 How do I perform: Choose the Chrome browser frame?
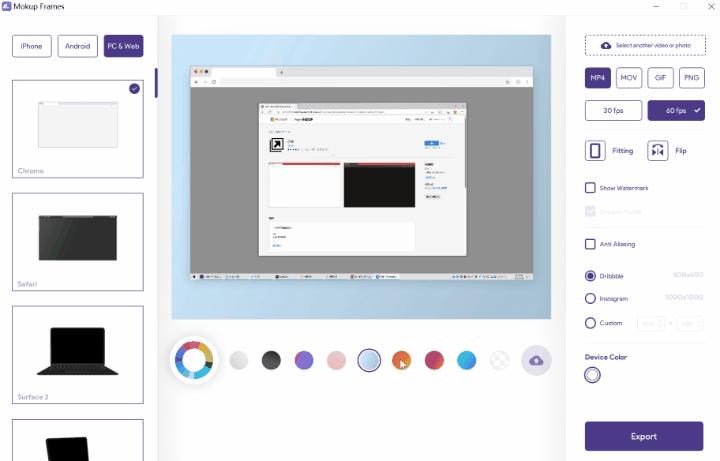[x=78, y=129]
